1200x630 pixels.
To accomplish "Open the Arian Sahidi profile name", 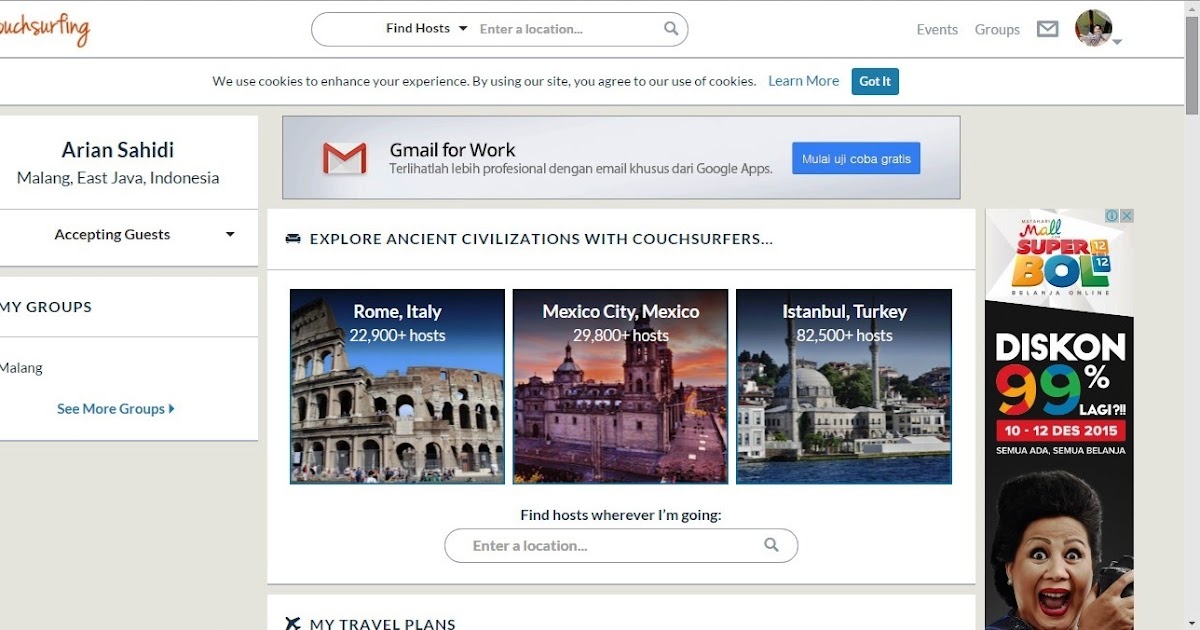I will (118, 150).
